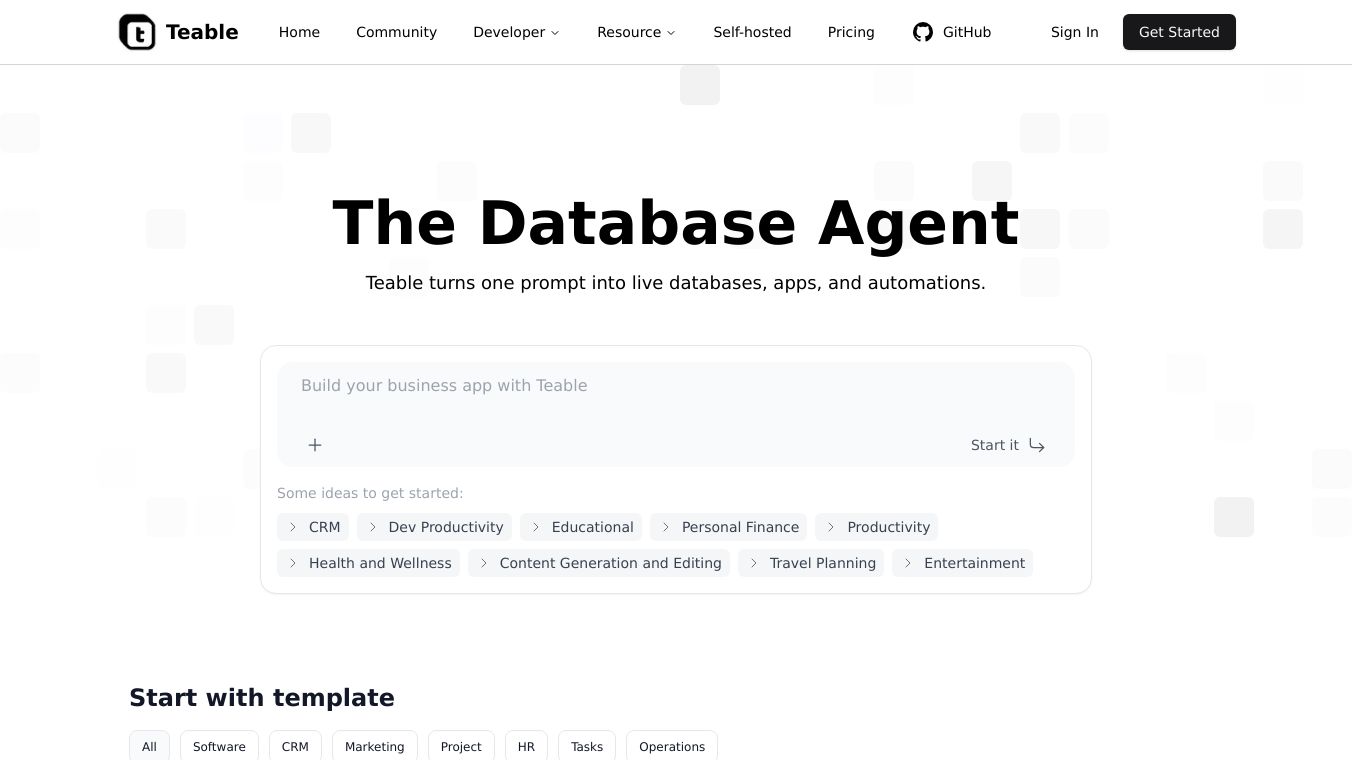Focus the Build your business app input
The image size is (1352, 760).
[675, 386]
